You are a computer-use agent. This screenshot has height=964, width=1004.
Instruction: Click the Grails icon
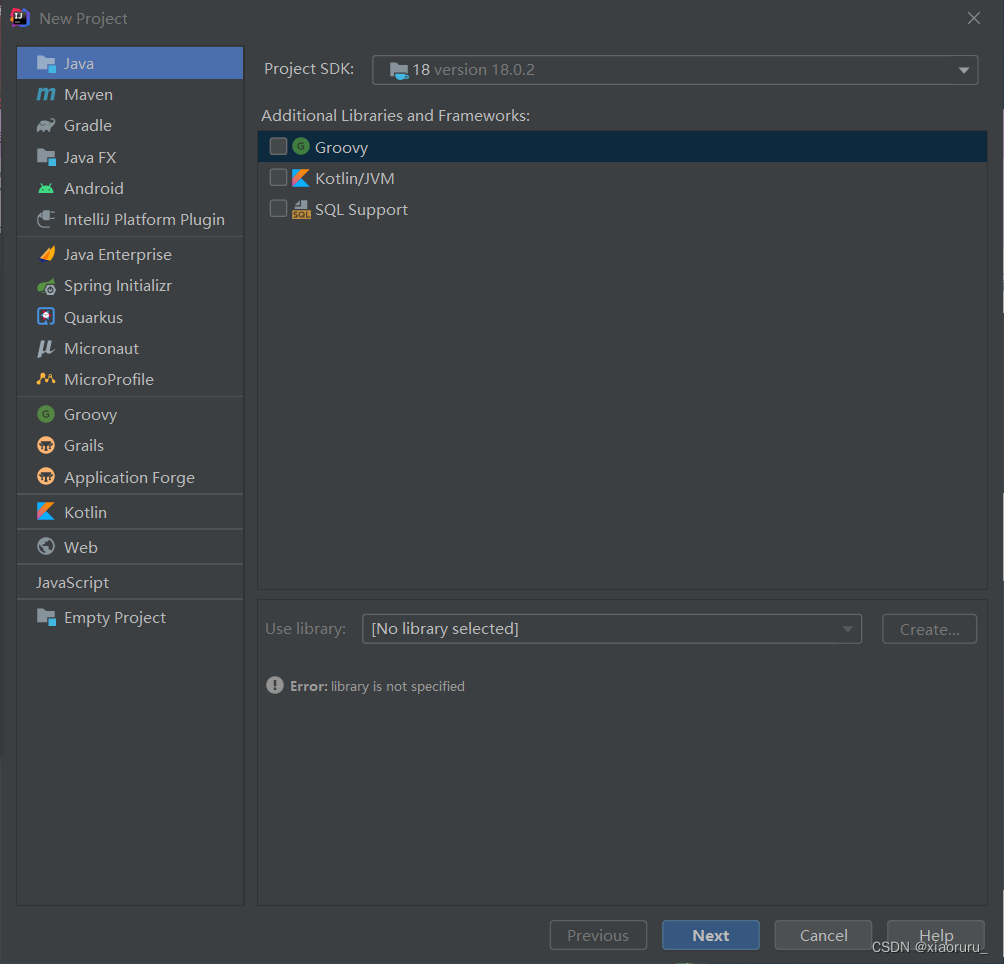point(46,445)
